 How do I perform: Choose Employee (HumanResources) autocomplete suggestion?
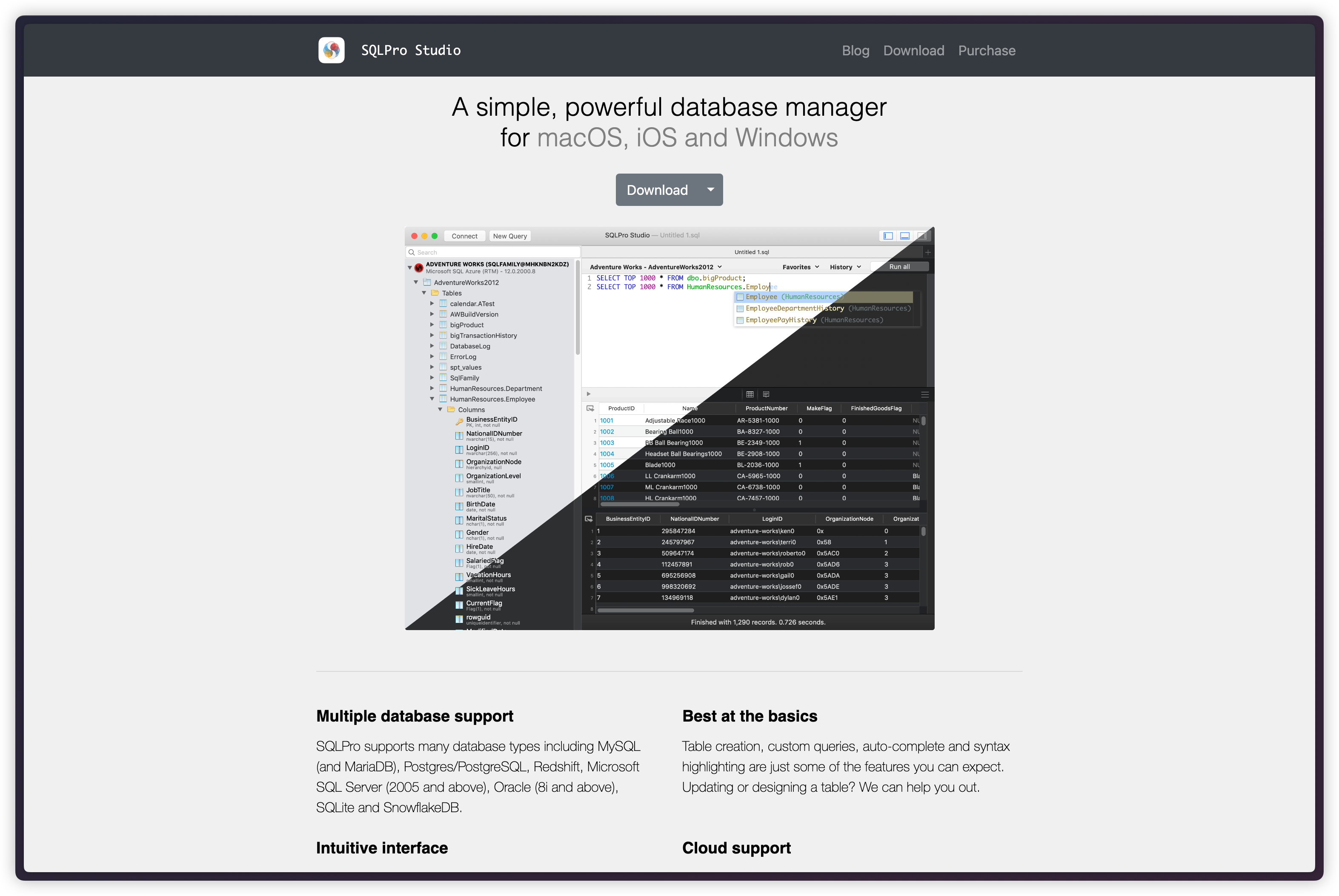tap(824, 297)
